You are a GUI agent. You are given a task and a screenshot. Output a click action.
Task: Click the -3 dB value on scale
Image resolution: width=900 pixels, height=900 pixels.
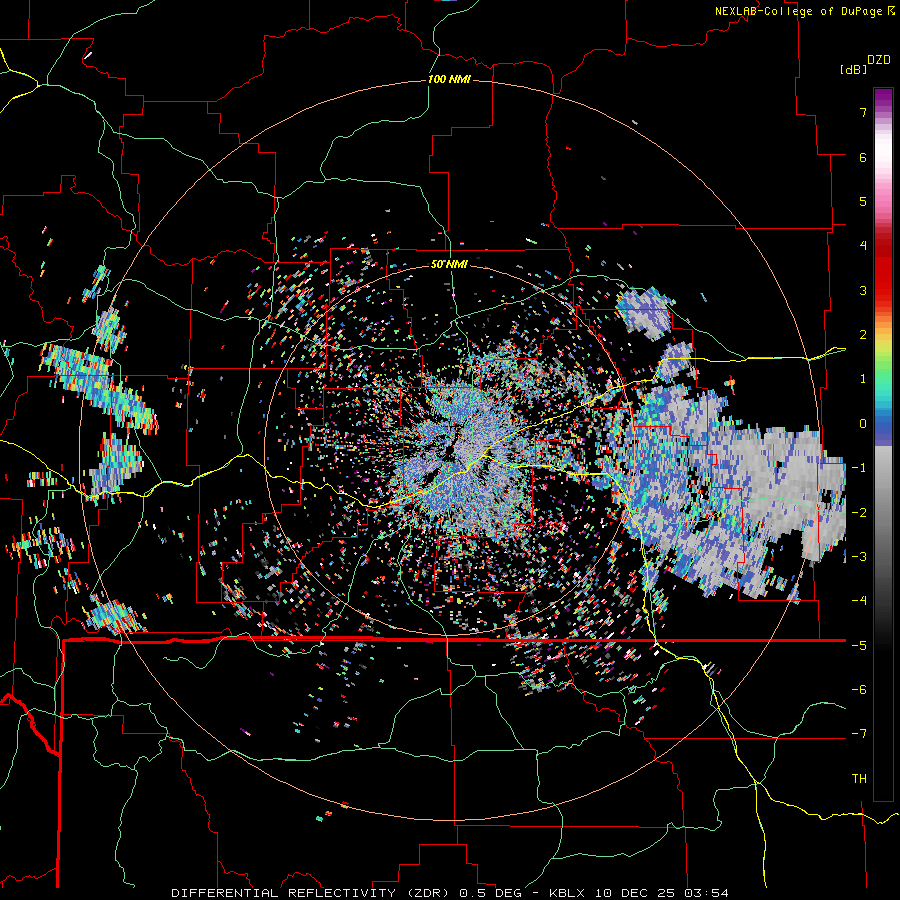pyautogui.click(x=859, y=557)
